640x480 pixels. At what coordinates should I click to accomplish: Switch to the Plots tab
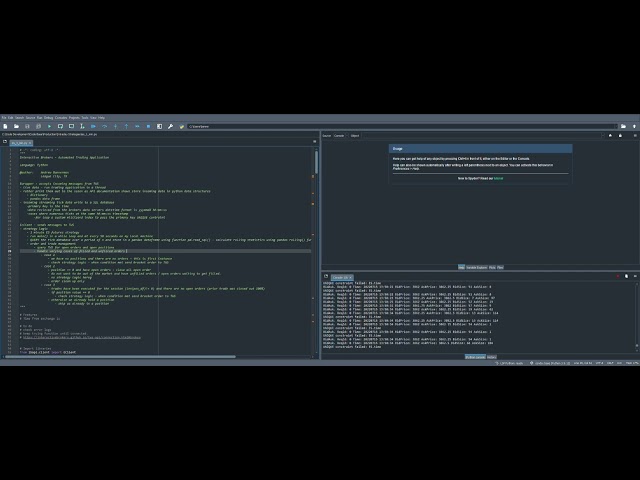click(x=492, y=267)
